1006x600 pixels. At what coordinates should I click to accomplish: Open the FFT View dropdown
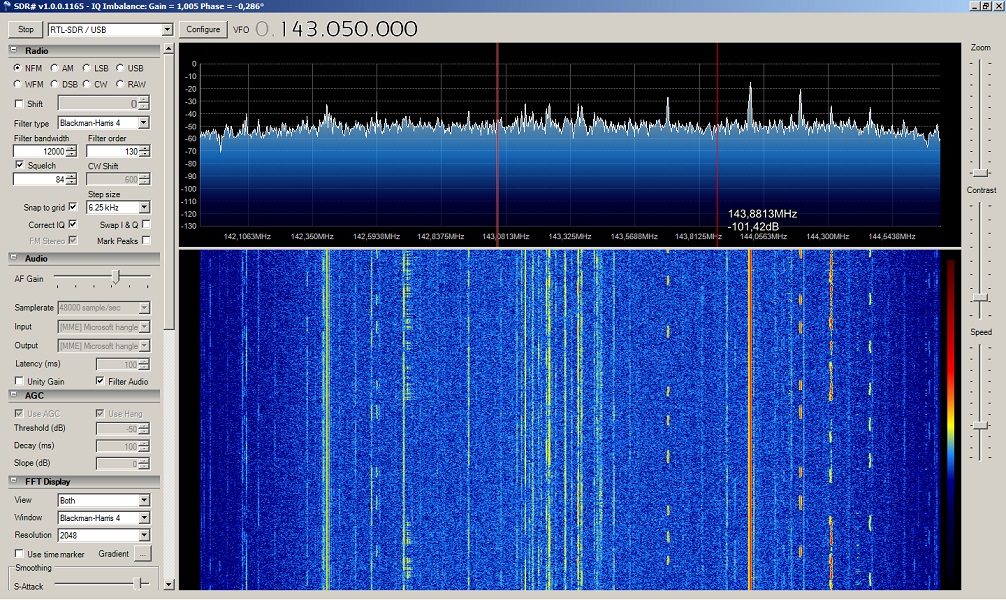[x=143, y=500]
